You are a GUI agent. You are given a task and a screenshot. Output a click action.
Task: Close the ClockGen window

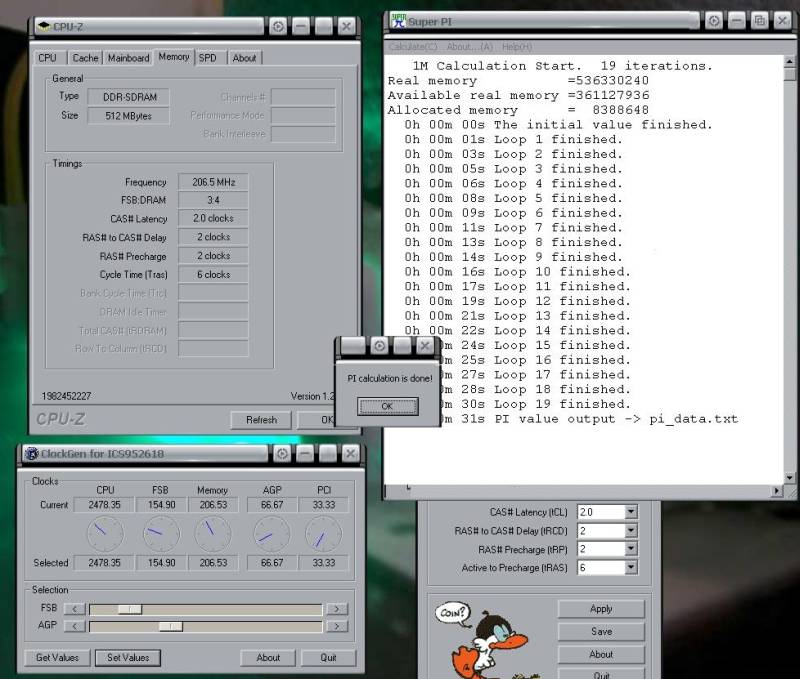(x=351, y=454)
